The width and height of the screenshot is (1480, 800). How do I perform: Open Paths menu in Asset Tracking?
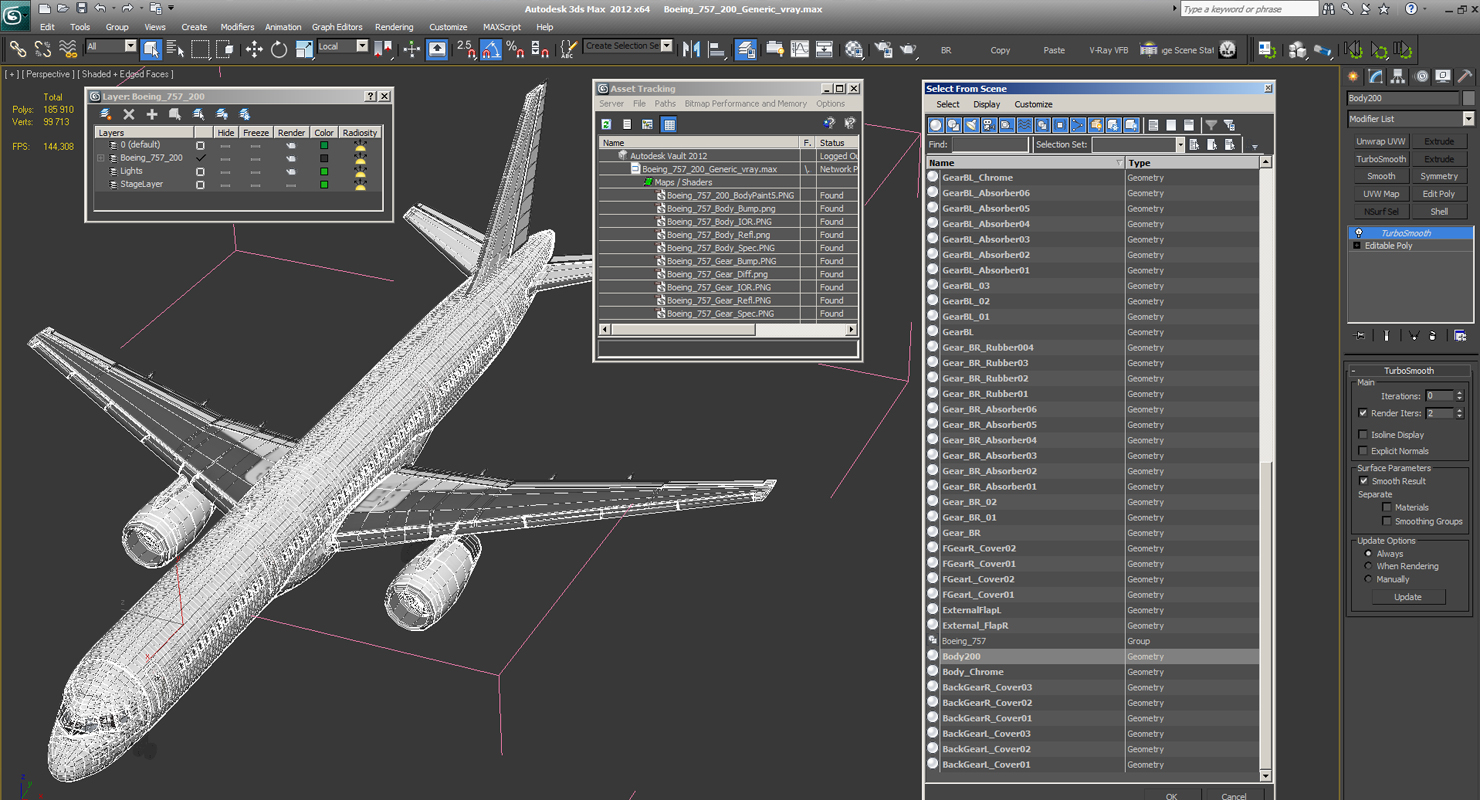[665, 104]
